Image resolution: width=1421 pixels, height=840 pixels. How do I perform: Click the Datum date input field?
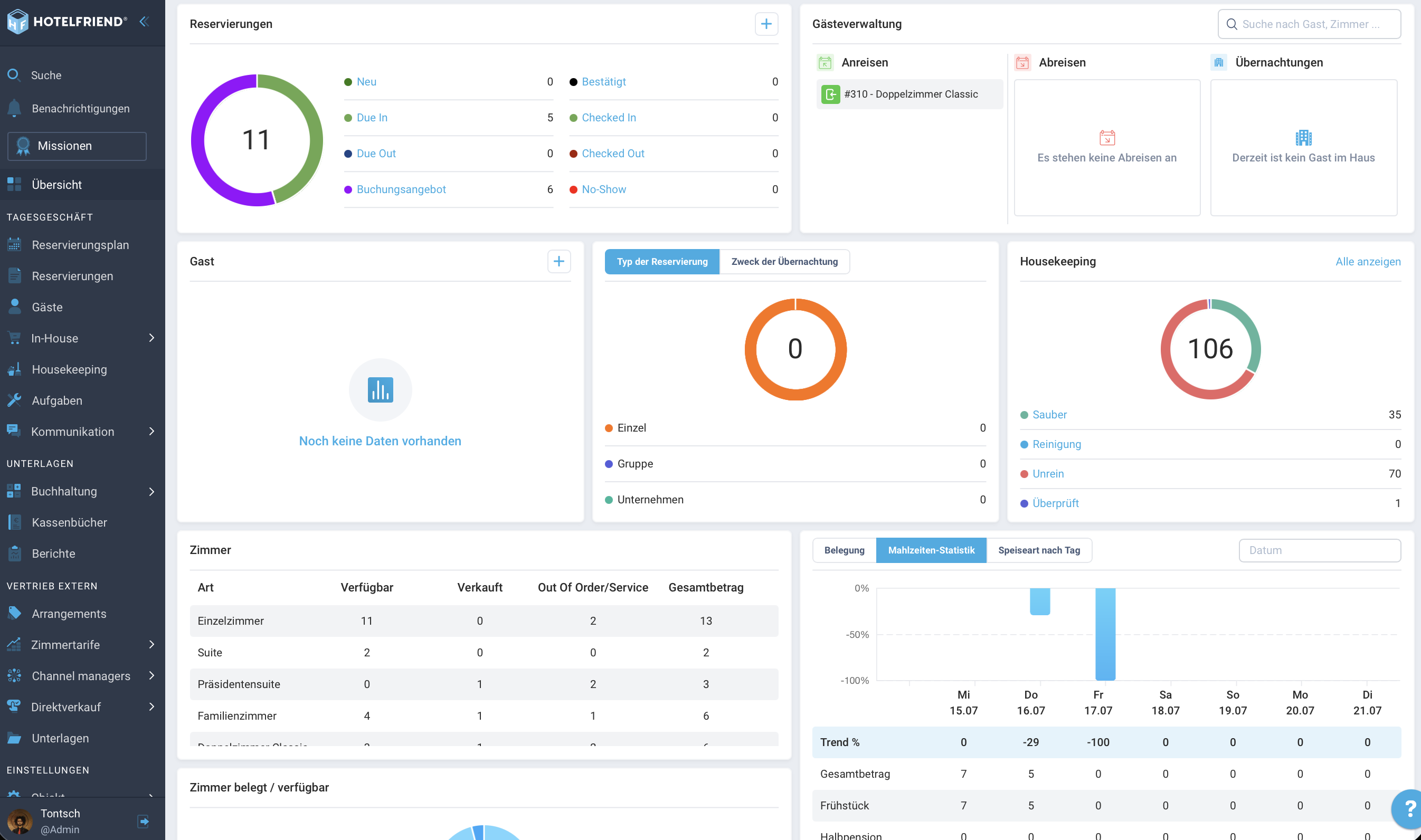click(1320, 550)
